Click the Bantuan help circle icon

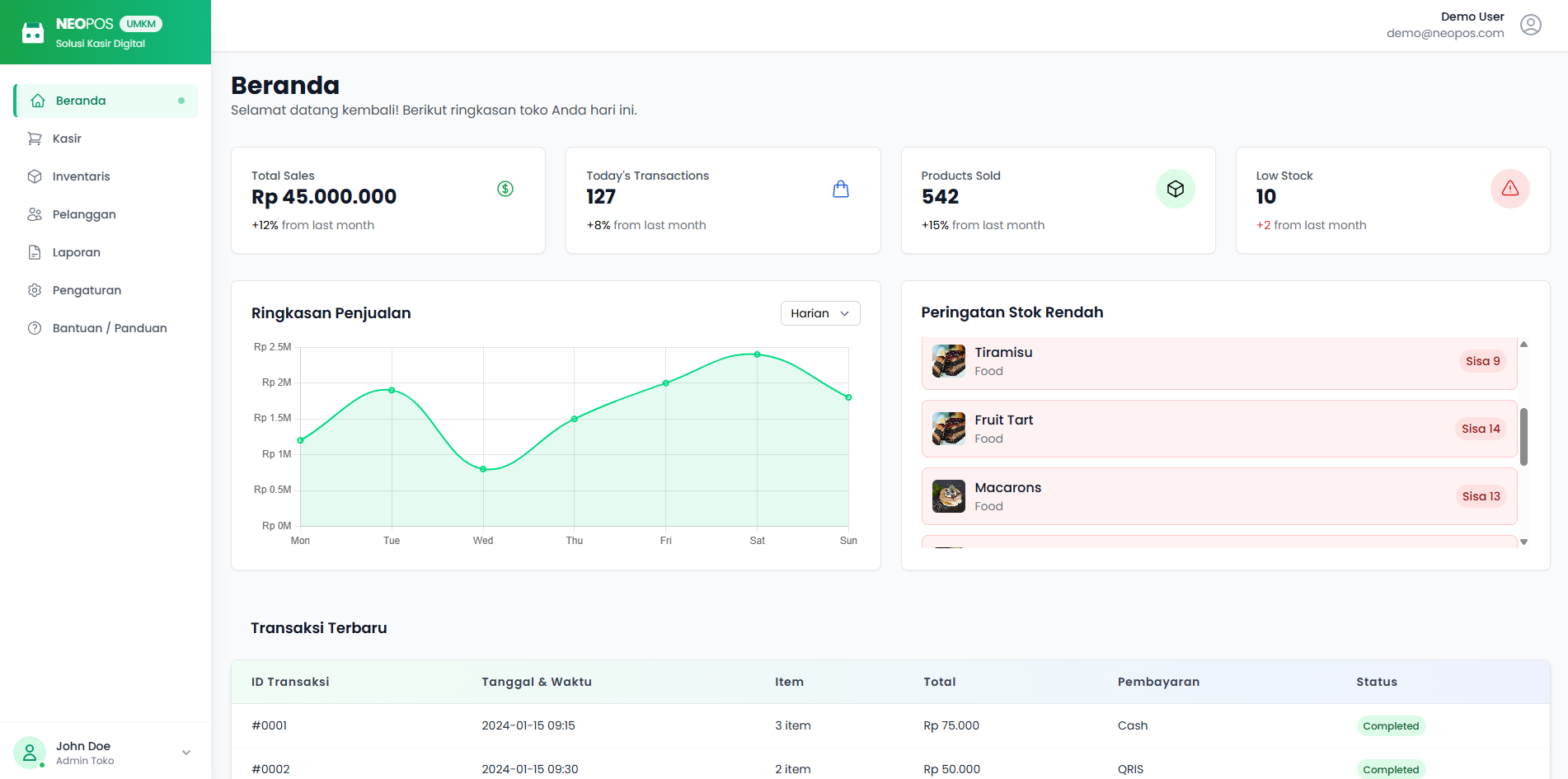click(x=35, y=328)
